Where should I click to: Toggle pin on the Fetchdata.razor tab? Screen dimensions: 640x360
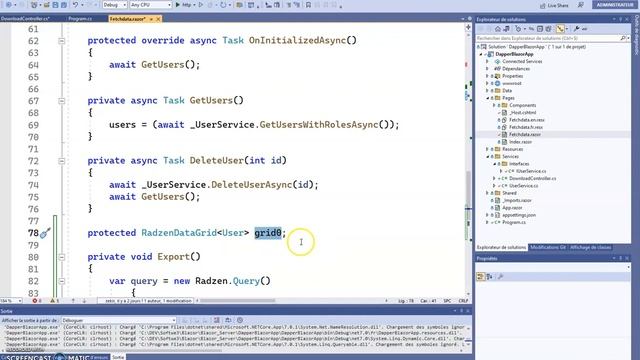[x=151, y=19]
